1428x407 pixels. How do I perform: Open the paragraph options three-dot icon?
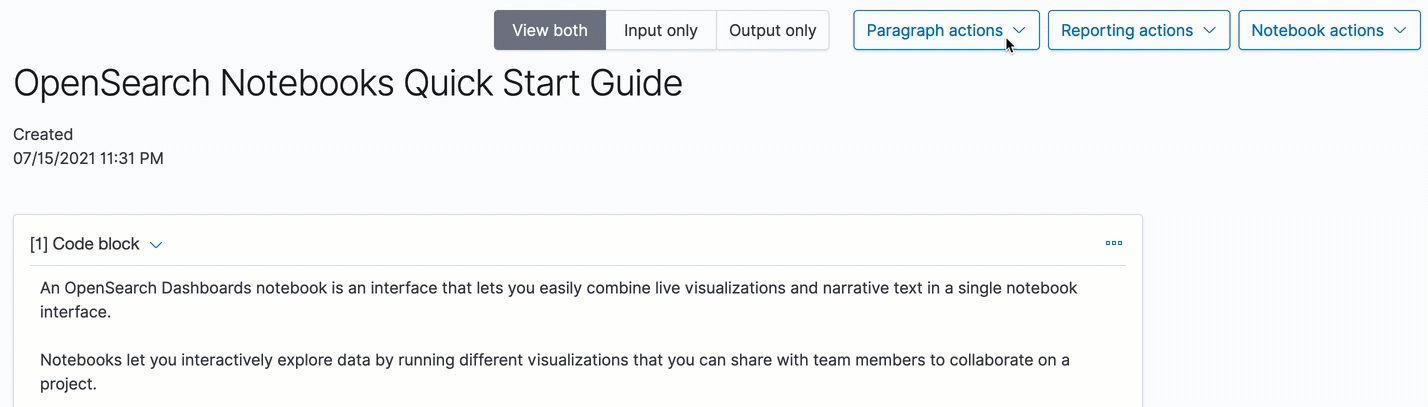pos(1113,243)
